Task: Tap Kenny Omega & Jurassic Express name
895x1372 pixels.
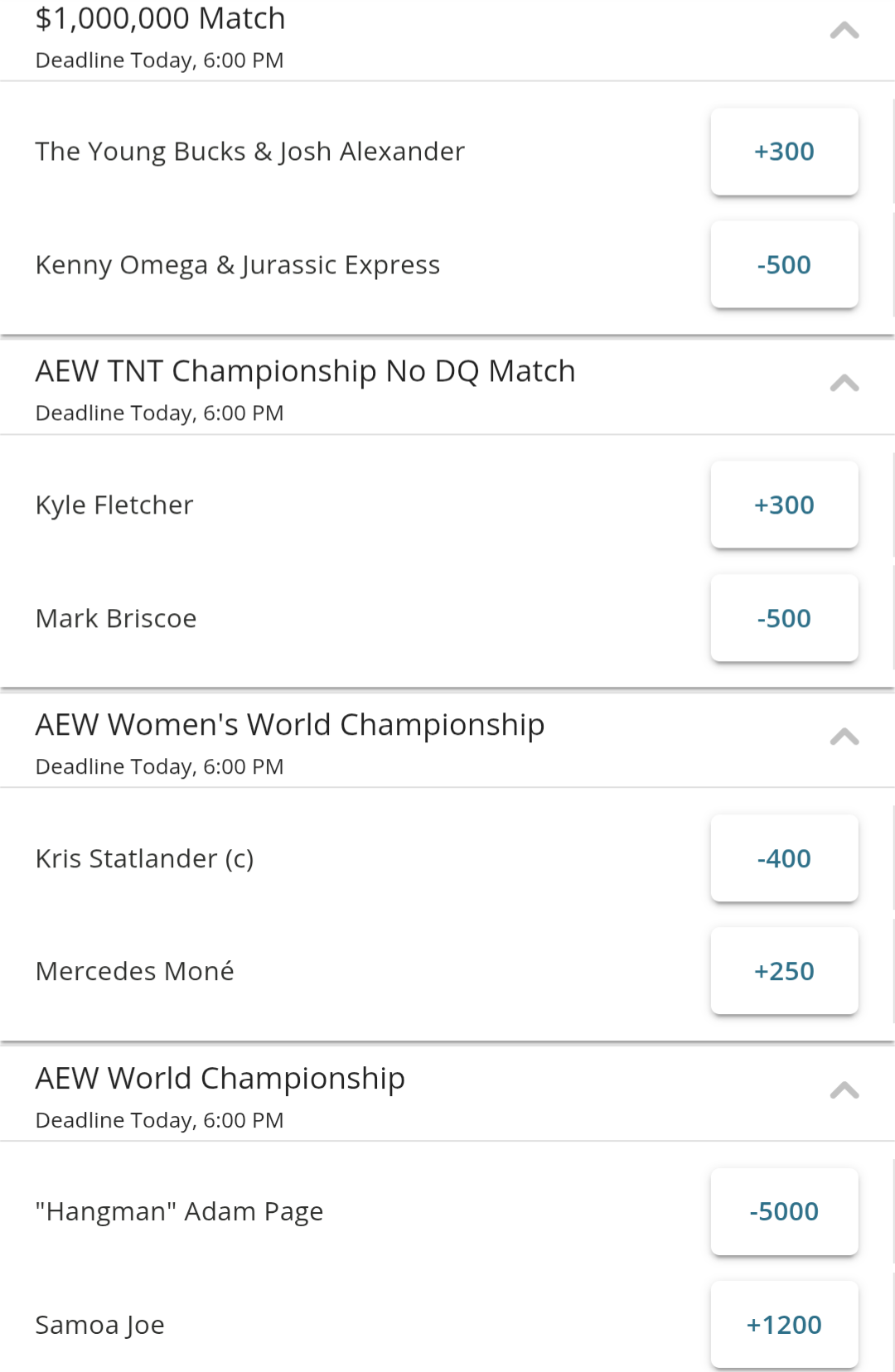Action: [238, 265]
